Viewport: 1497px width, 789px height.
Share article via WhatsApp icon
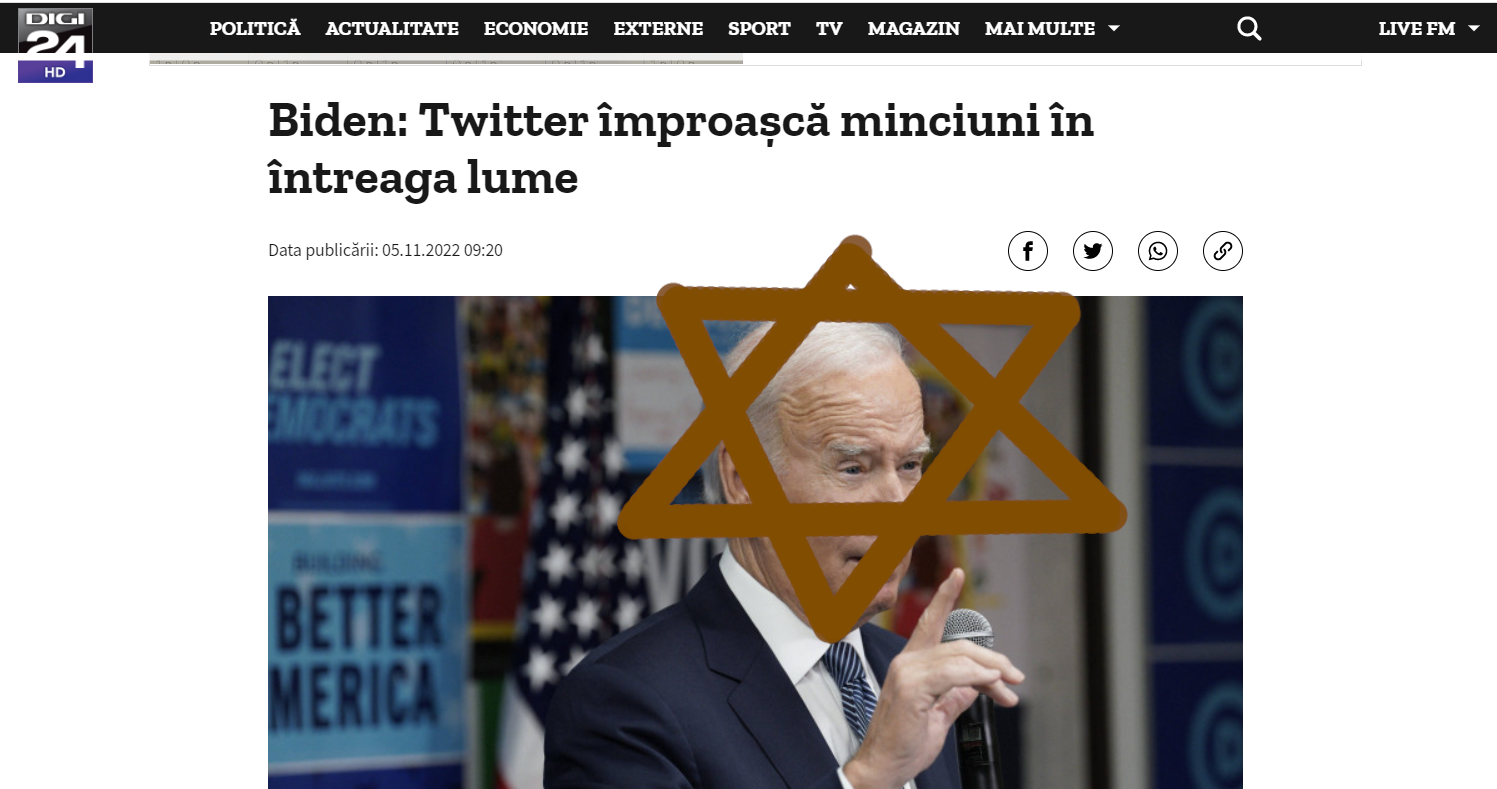(1158, 251)
